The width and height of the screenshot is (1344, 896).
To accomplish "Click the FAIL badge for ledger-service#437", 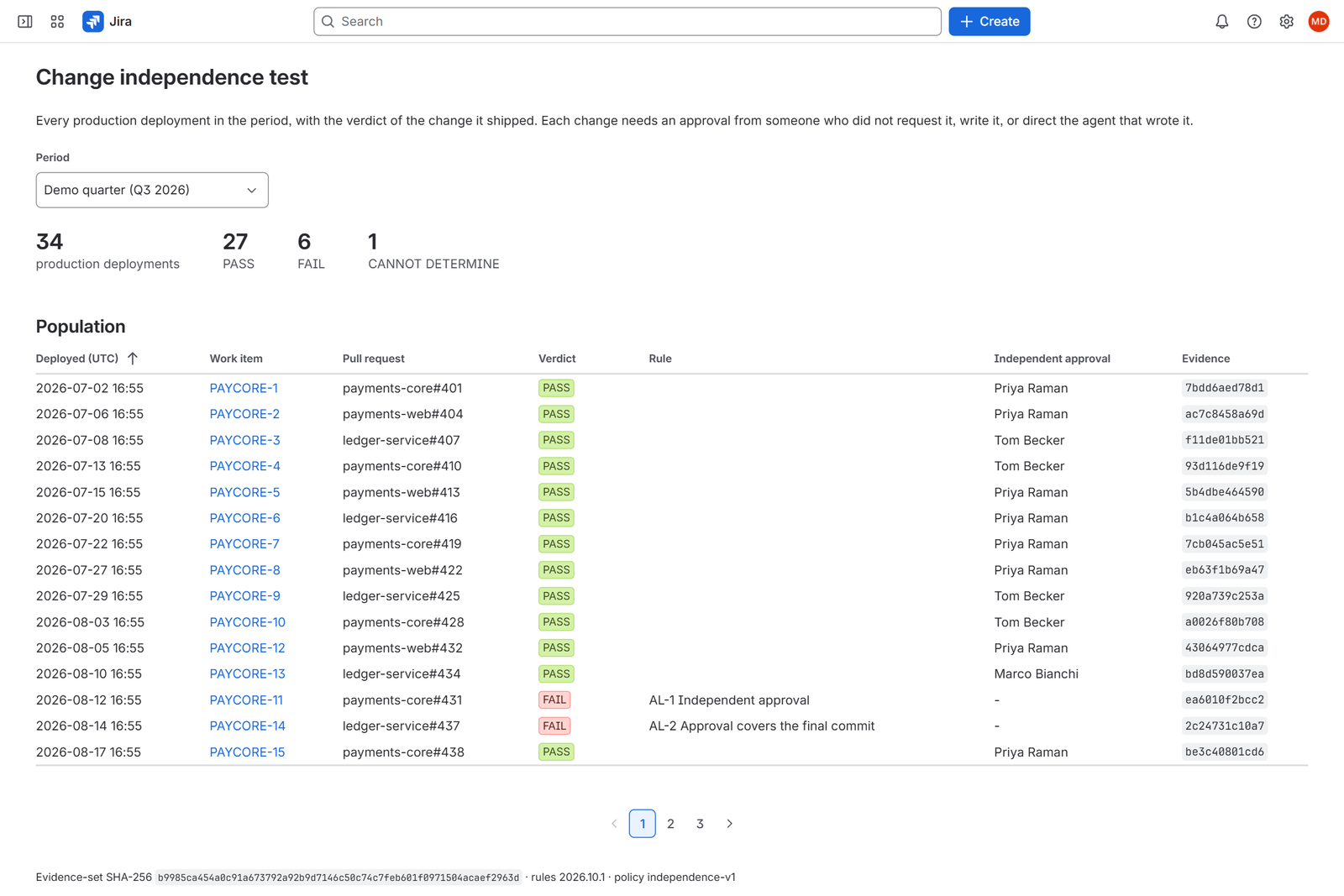I will click(554, 726).
